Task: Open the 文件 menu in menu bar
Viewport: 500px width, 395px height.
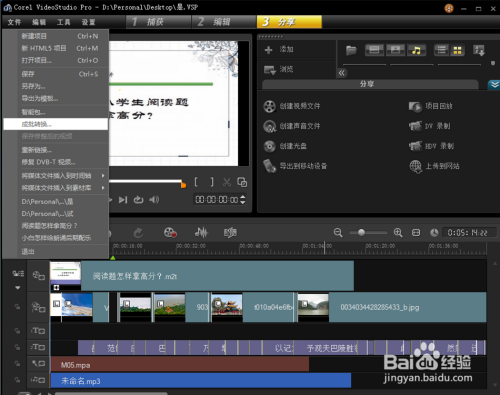Action: coord(14,22)
